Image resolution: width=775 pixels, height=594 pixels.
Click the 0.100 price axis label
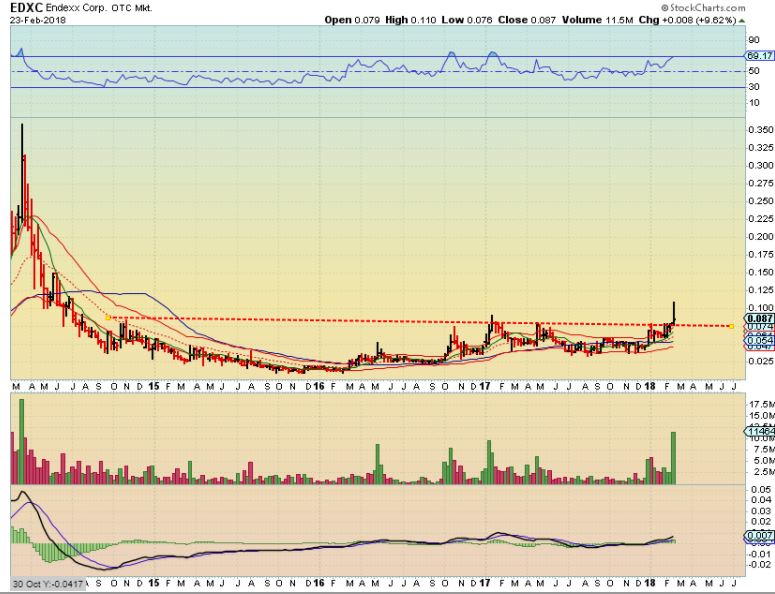pyautogui.click(x=761, y=308)
